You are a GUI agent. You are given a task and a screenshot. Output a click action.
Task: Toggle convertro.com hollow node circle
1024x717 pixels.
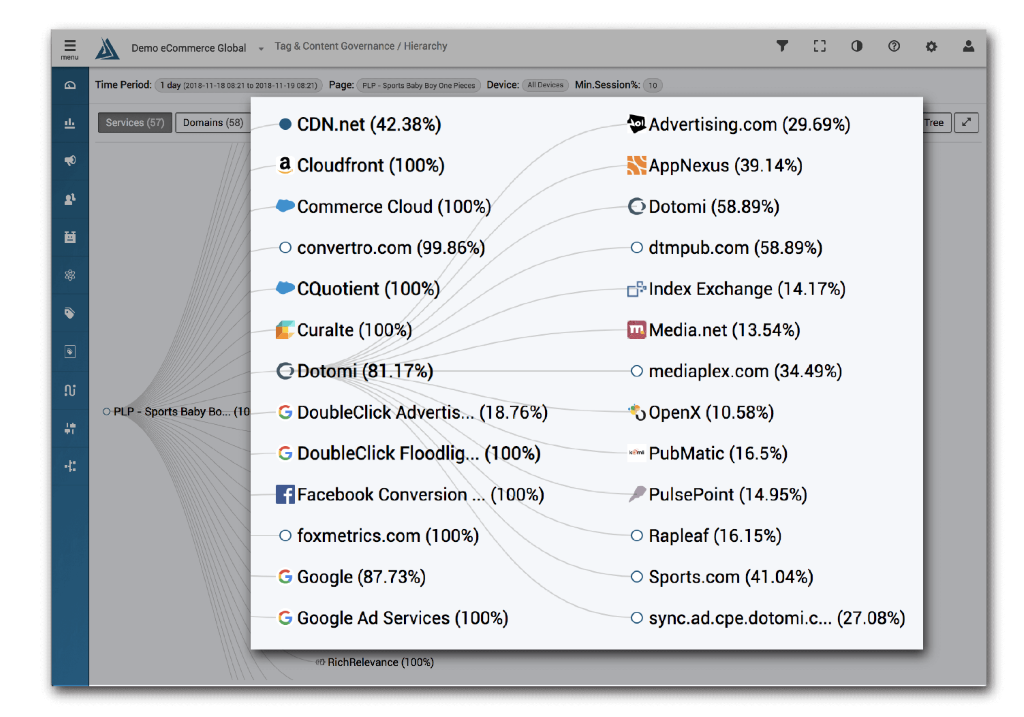coord(285,247)
